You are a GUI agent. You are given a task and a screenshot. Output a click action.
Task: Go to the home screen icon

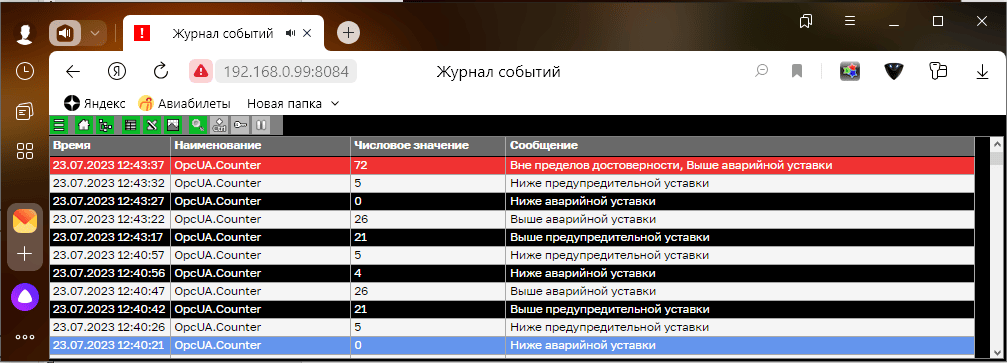[x=83, y=125]
